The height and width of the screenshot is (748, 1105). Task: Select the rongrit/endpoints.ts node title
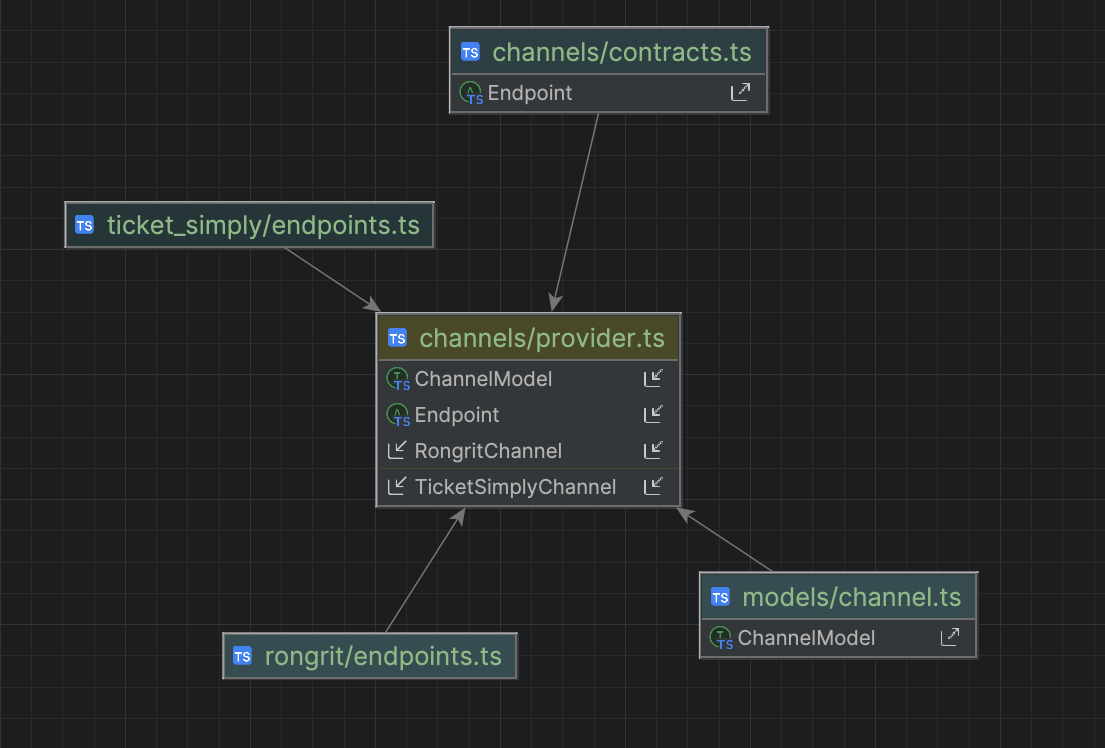(383, 656)
